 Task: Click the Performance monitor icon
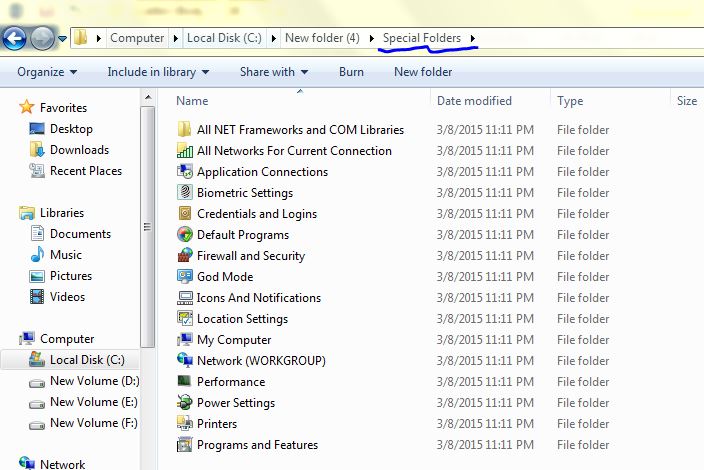(184, 382)
